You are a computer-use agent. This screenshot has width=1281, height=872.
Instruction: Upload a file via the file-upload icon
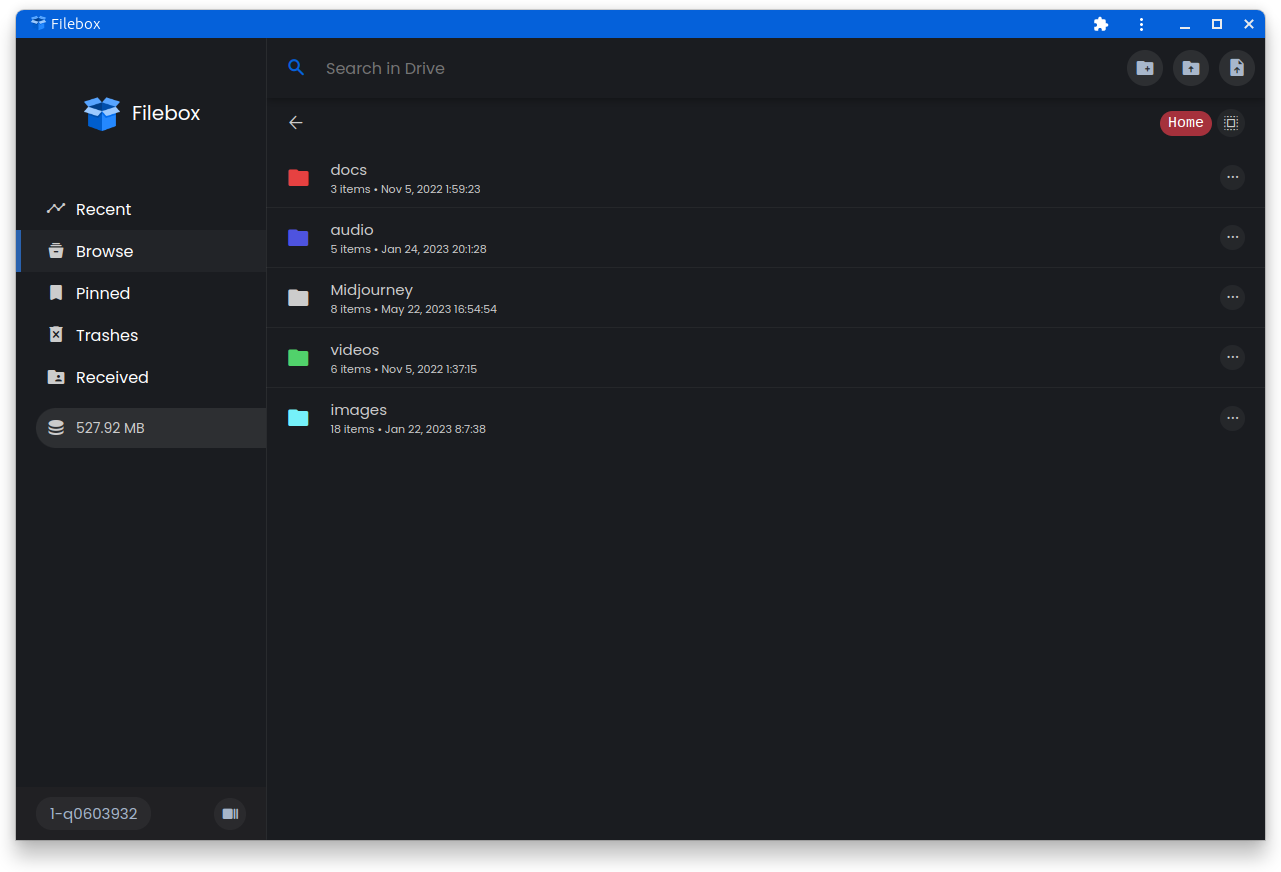coord(1236,68)
